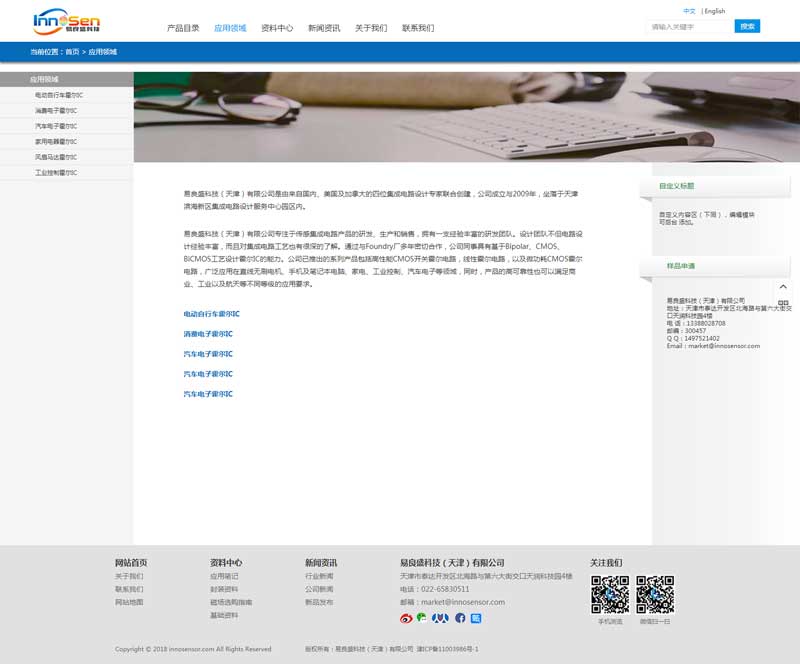The width and height of the screenshot is (800, 664).
Task: Open the Facebook icon in footer
Action: coord(460,618)
